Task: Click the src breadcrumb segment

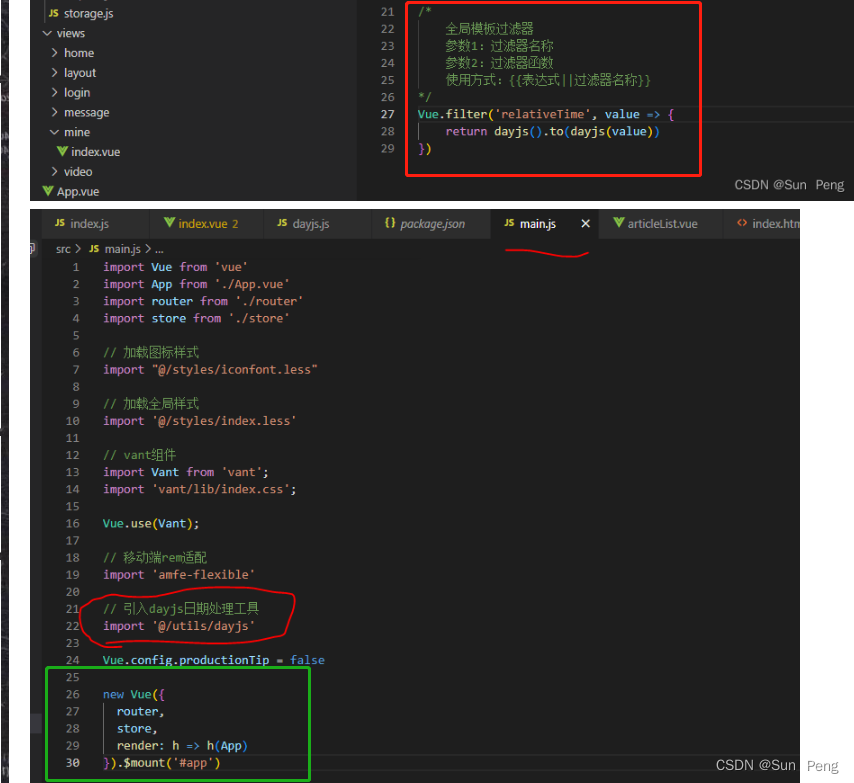Action: tap(63, 249)
